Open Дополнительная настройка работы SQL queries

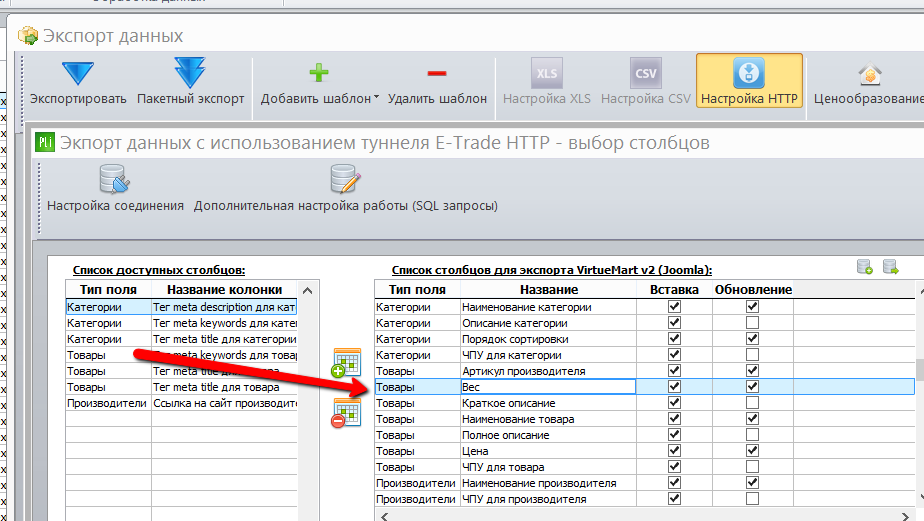[346, 189]
